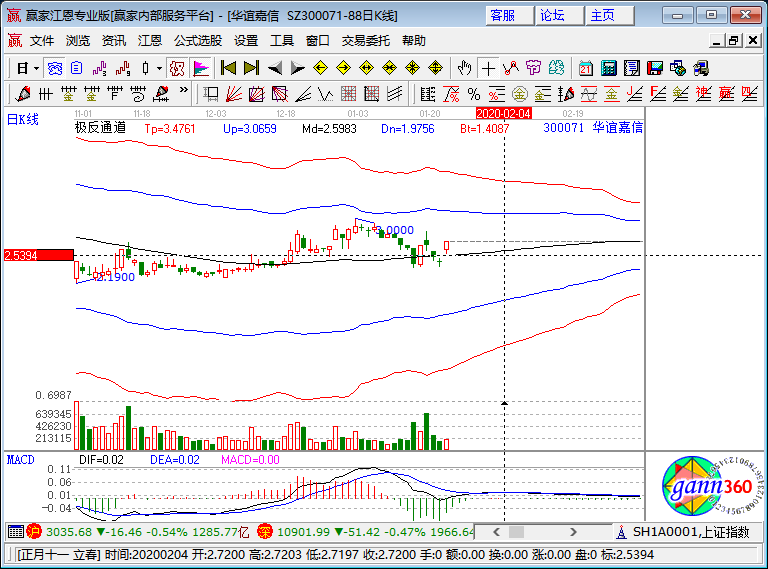
Task: Click the MACD indicator label
Action: tap(21, 460)
